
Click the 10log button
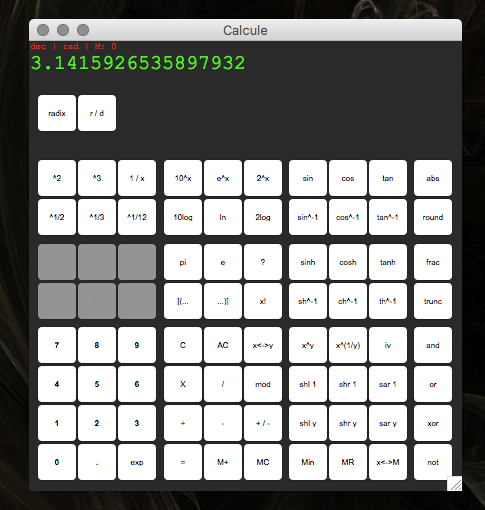[183, 217]
